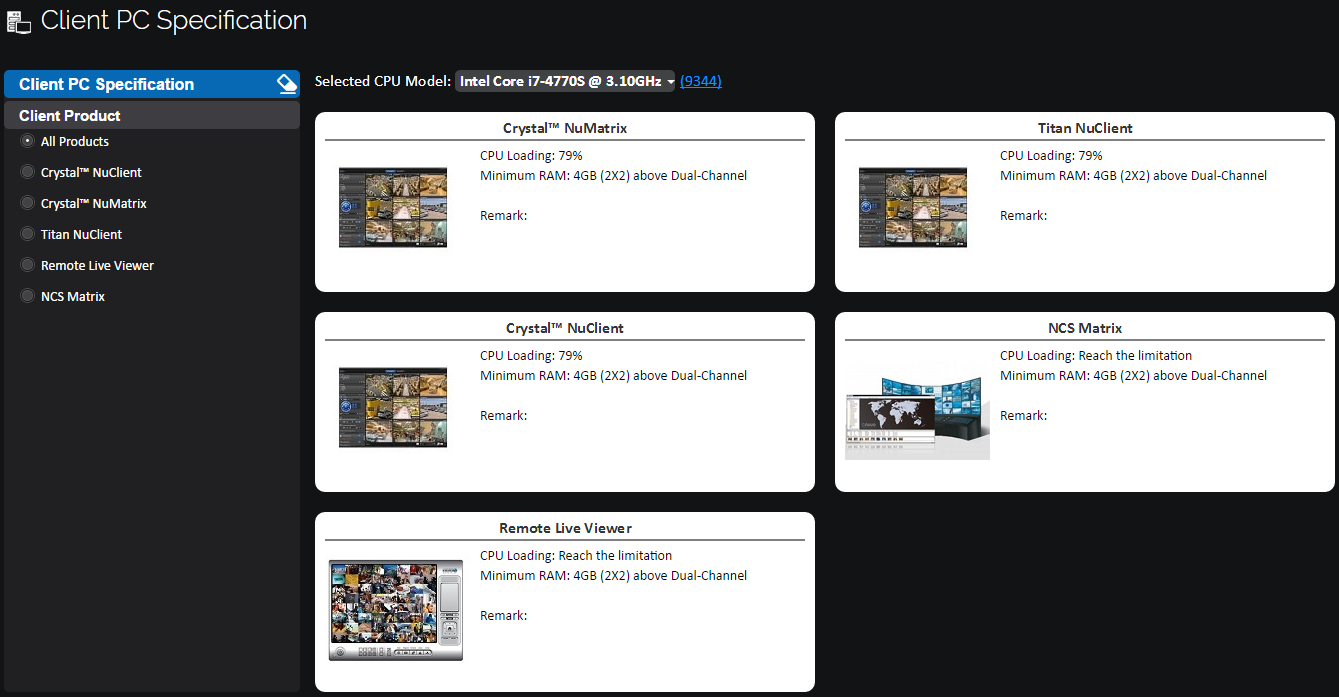
Task: Choose Remote Live Viewer radio option
Action: 28,265
